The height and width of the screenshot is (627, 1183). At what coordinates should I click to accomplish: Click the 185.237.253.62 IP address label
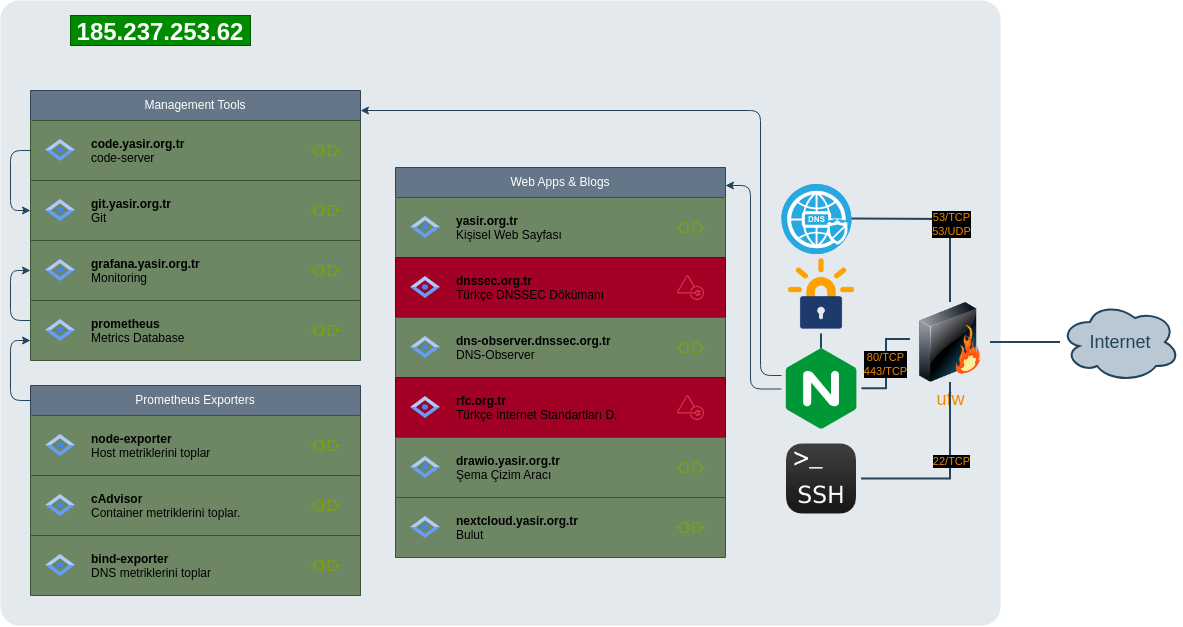coord(160,31)
